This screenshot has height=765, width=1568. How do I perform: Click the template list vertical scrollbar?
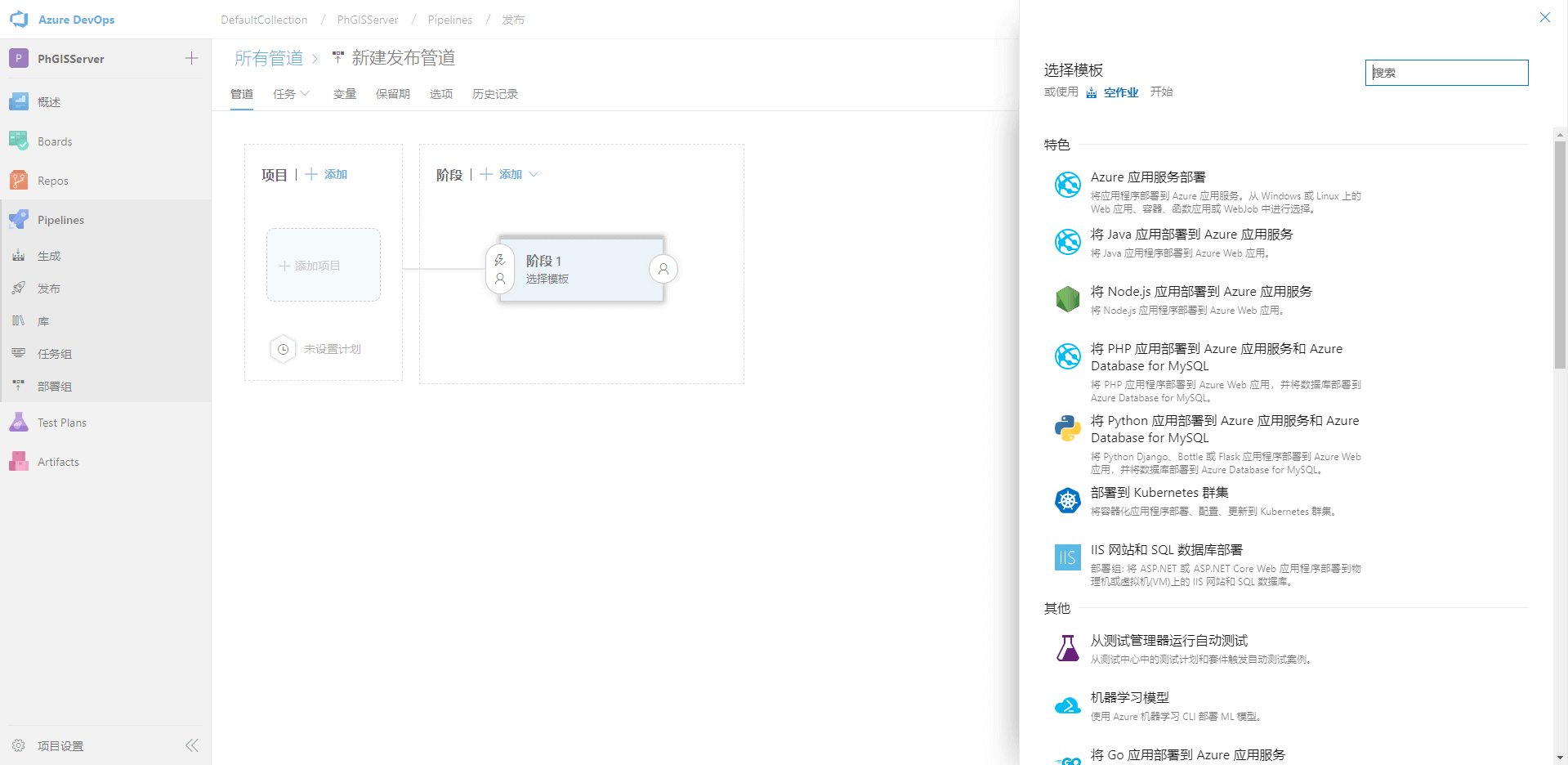pos(1560,255)
